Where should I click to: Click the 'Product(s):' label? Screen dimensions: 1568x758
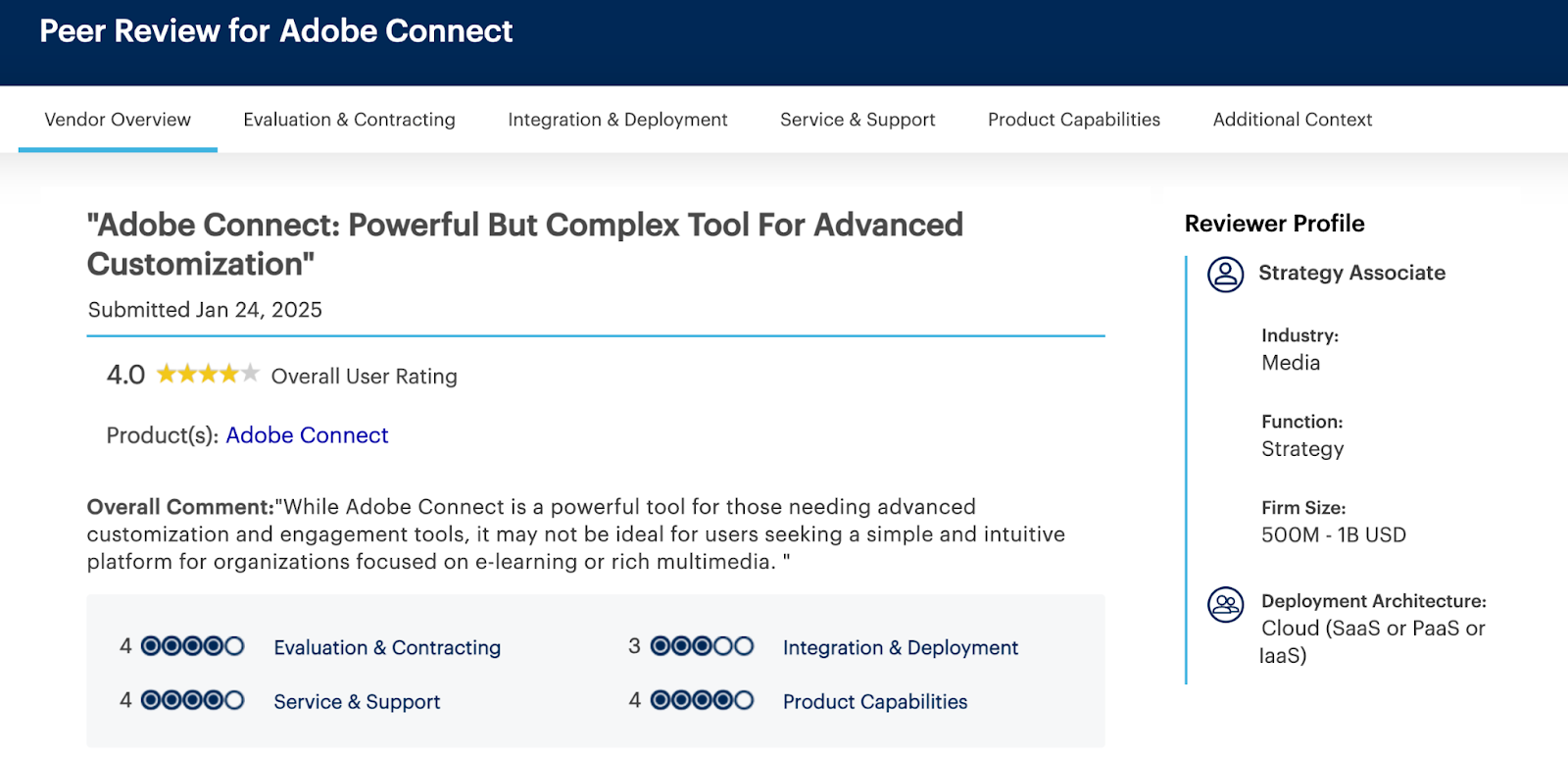pos(163,435)
